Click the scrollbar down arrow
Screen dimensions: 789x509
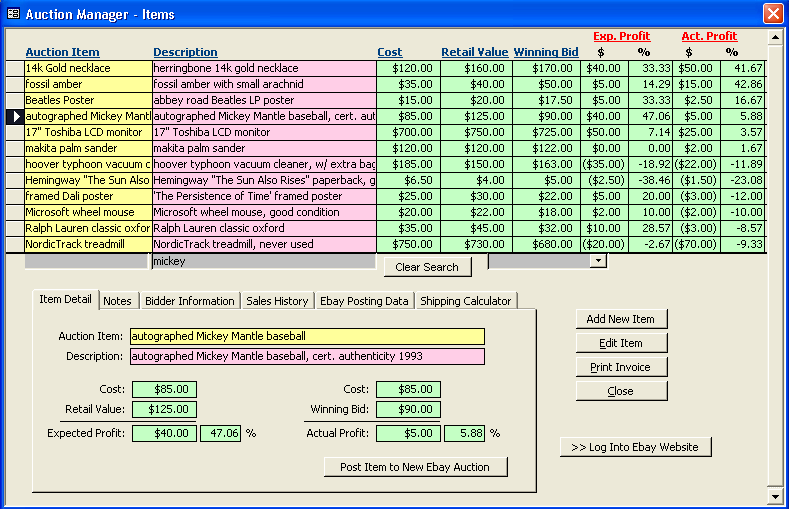click(x=774, y=496)
